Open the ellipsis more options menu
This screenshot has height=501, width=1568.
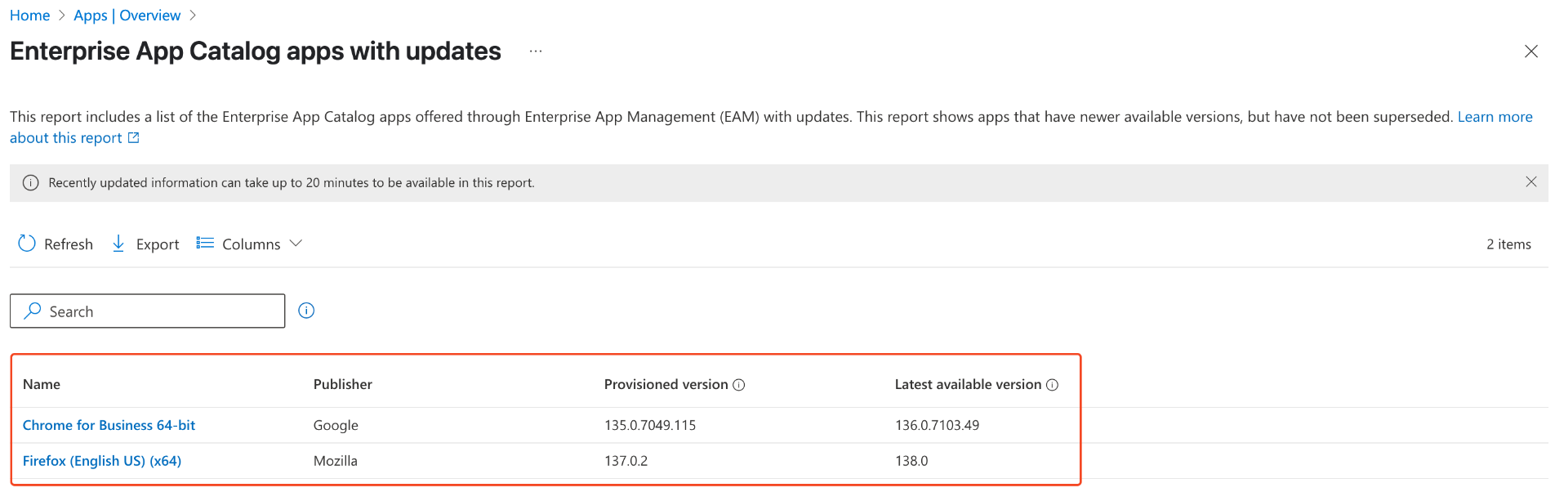(536, 51)
